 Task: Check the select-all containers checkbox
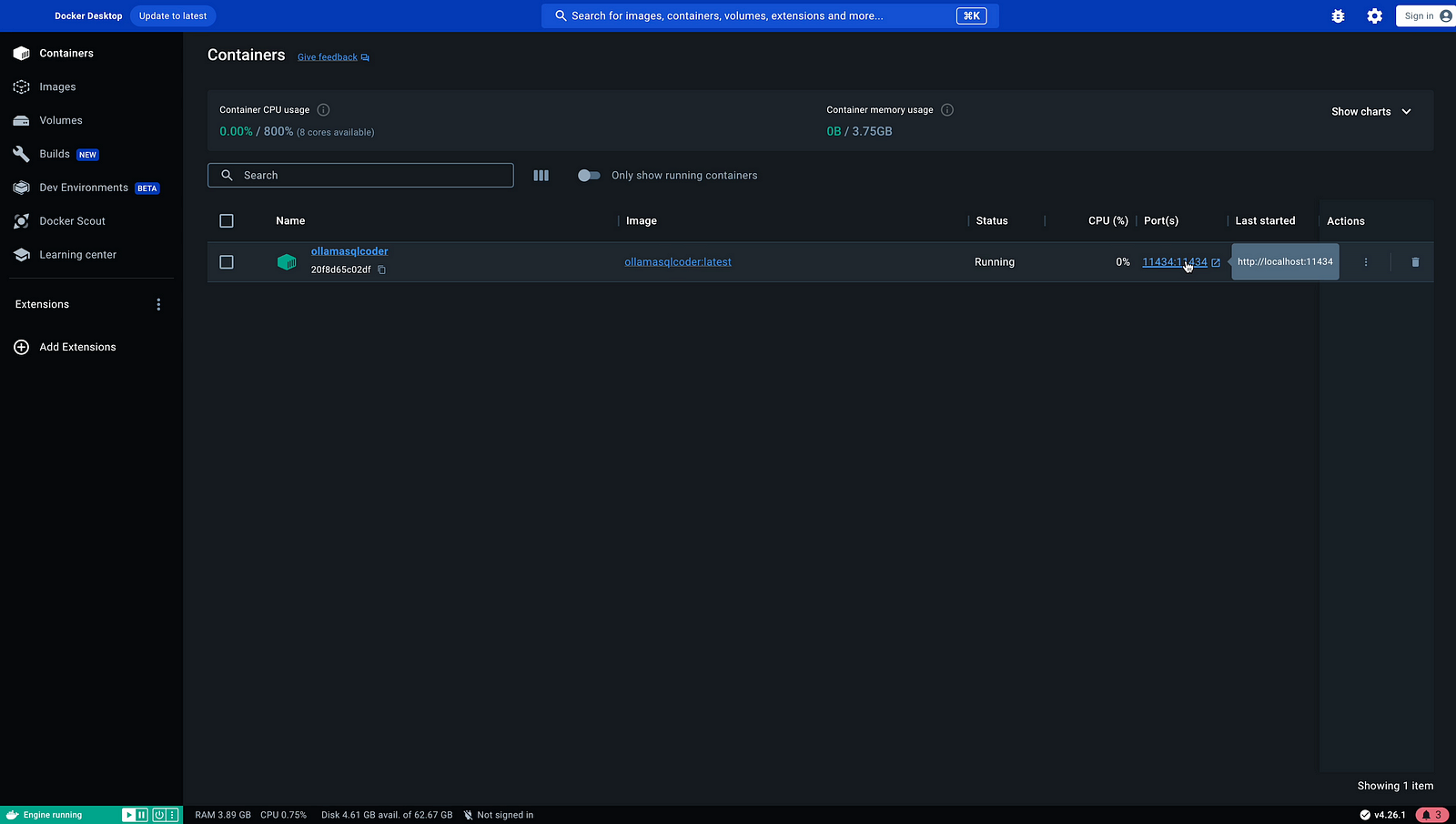[227, 221]
